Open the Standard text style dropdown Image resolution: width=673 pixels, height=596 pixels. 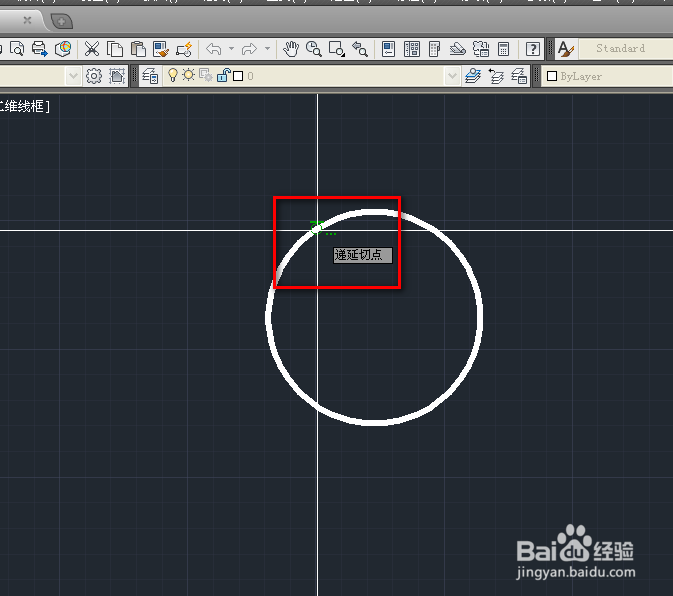point(626,48)
